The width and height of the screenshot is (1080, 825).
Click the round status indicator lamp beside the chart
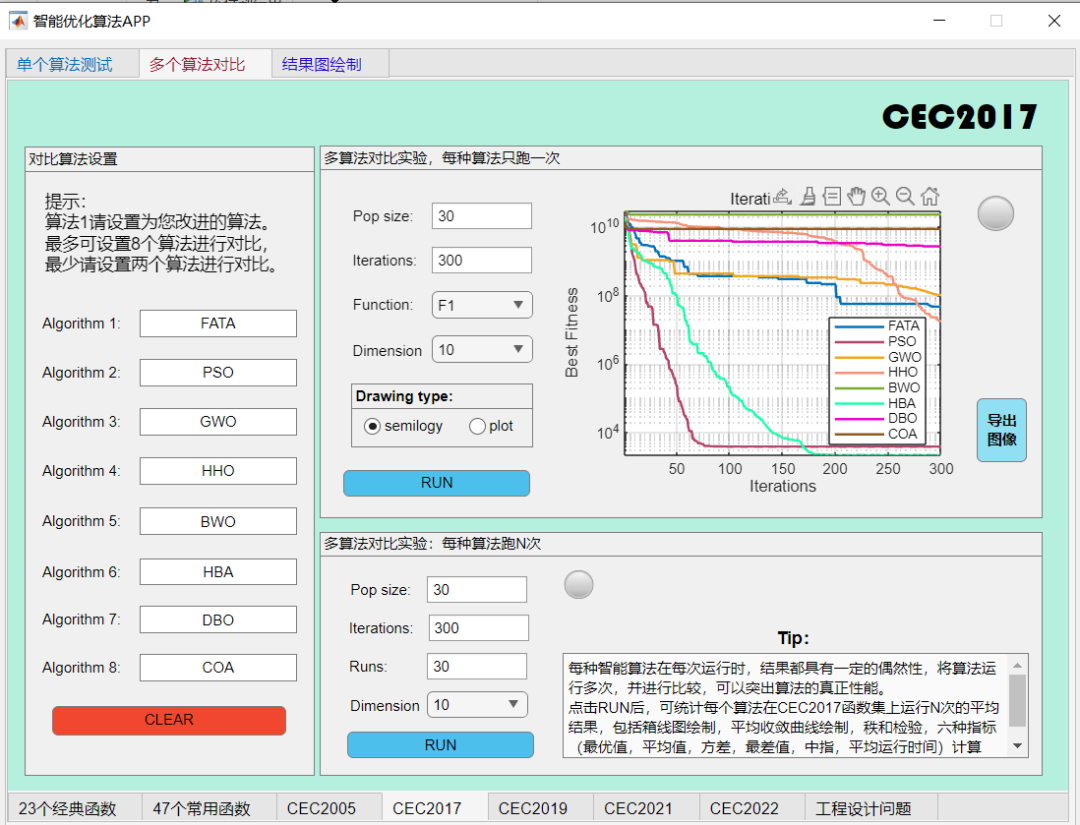(995, 213)
